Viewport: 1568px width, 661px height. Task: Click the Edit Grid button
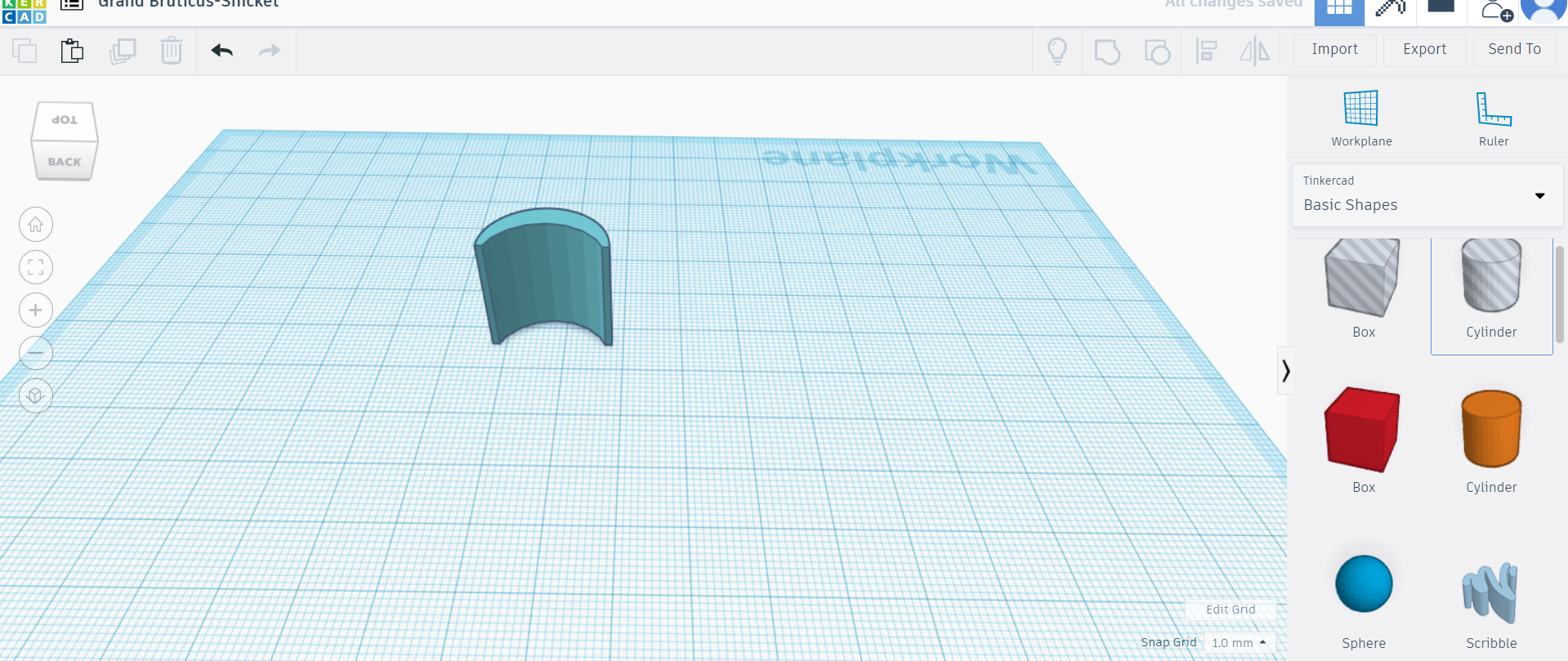coord(1231,610)
